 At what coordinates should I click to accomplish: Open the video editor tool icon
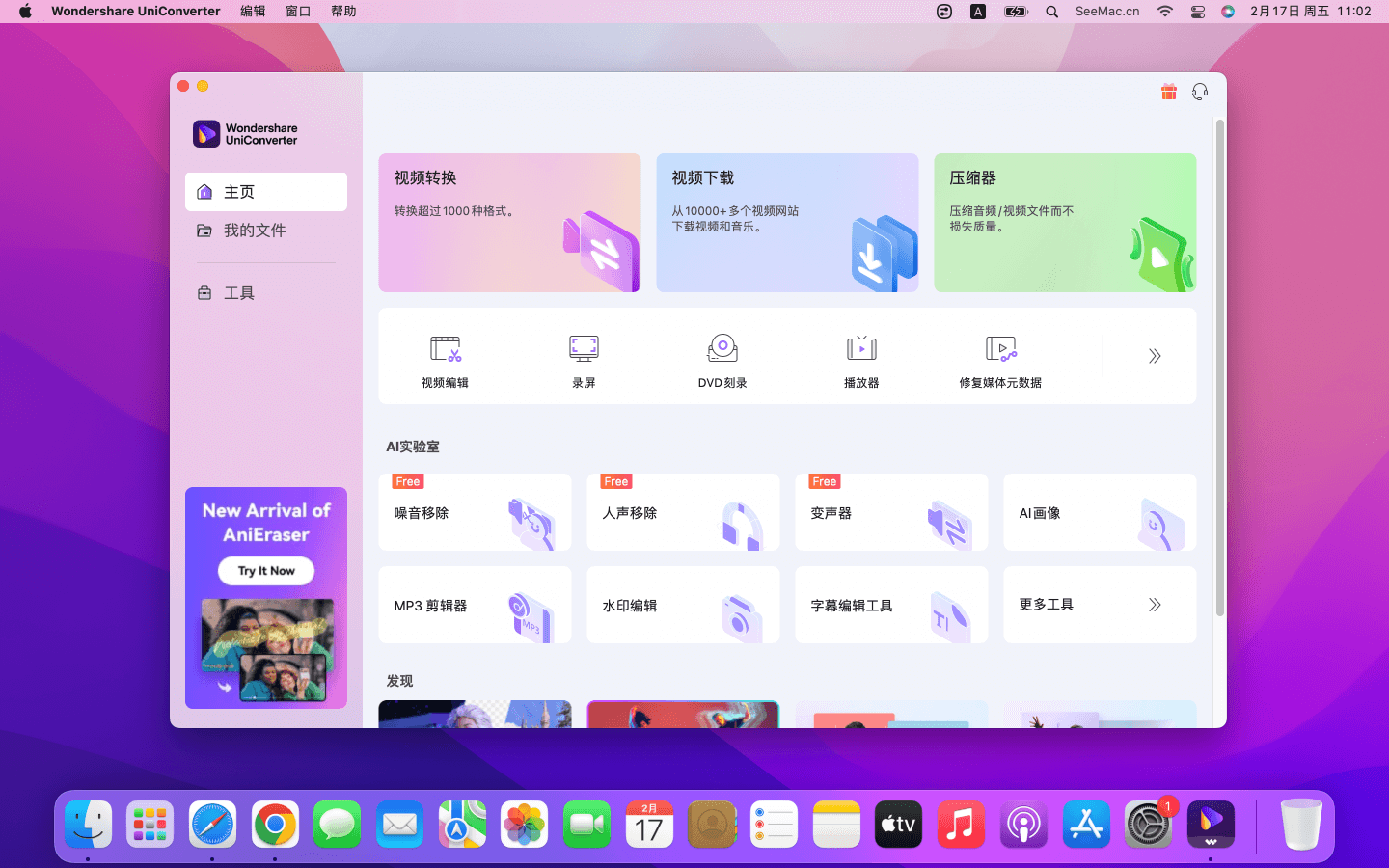point(445,348)
